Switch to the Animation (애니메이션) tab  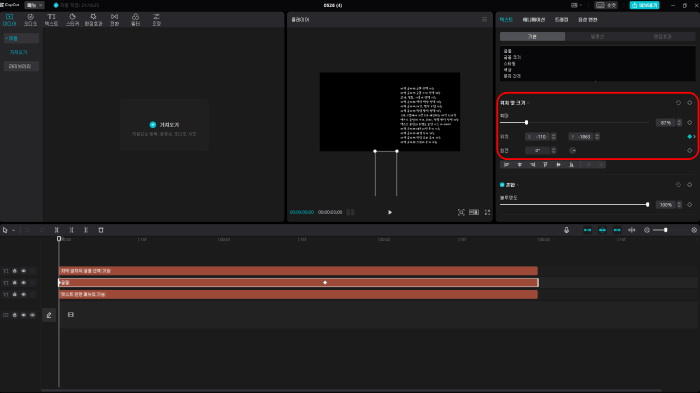click(533, 20)
